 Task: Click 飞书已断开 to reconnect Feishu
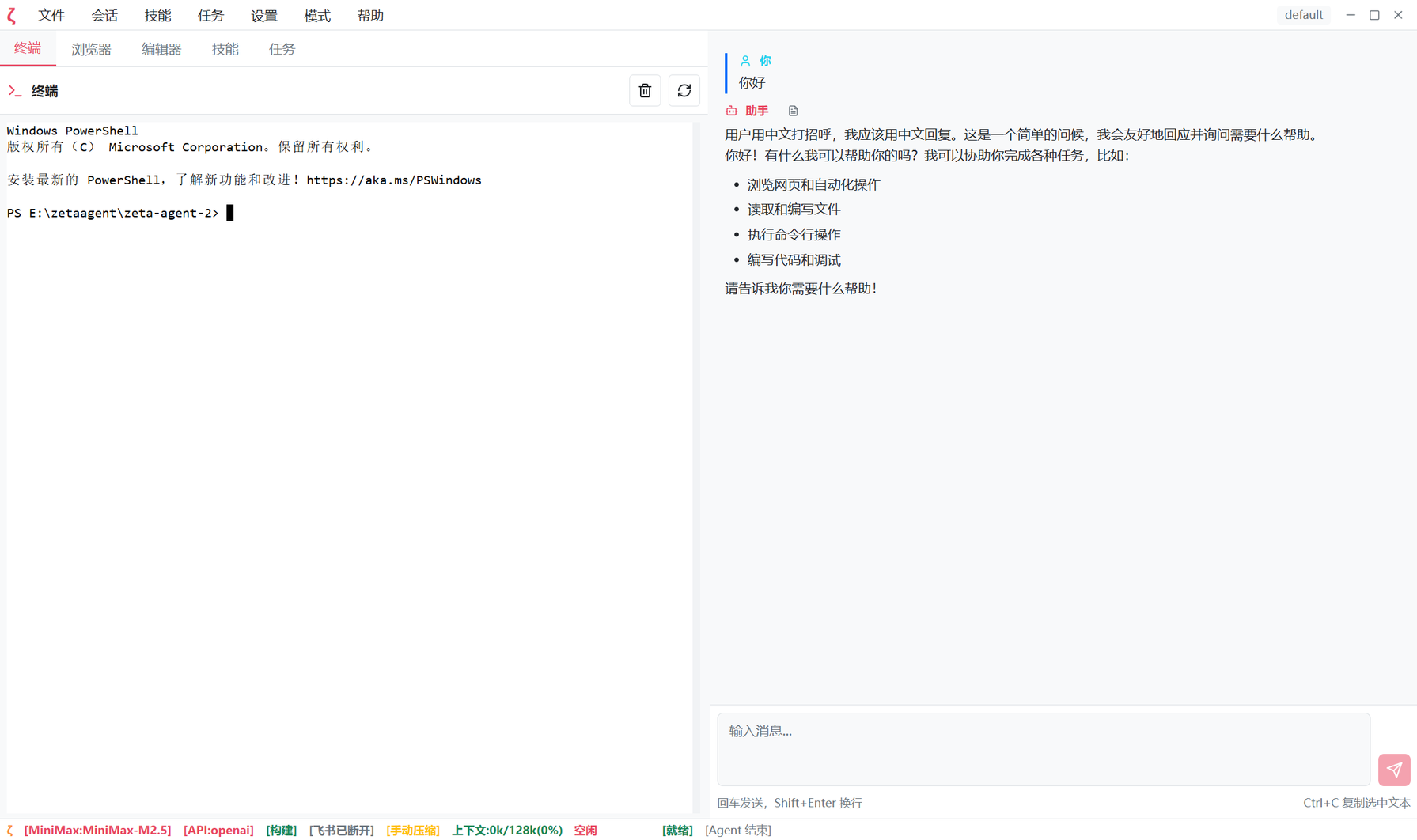coord(342,831)
